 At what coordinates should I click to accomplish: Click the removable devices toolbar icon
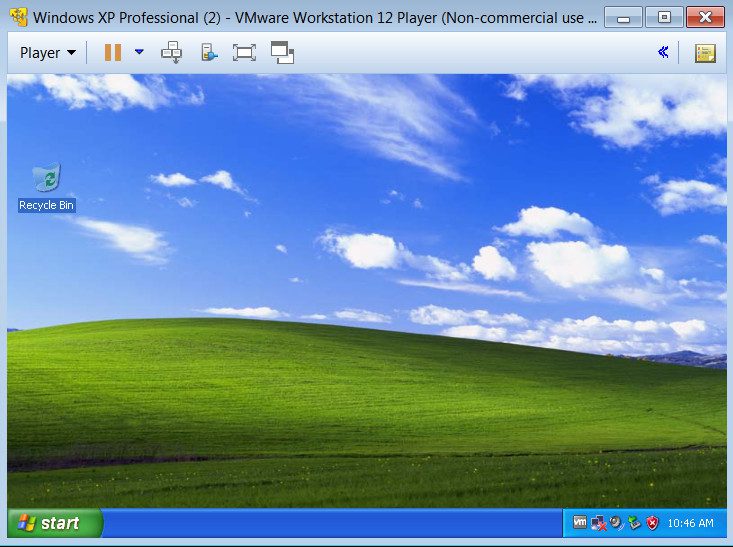tap(209, 52)
